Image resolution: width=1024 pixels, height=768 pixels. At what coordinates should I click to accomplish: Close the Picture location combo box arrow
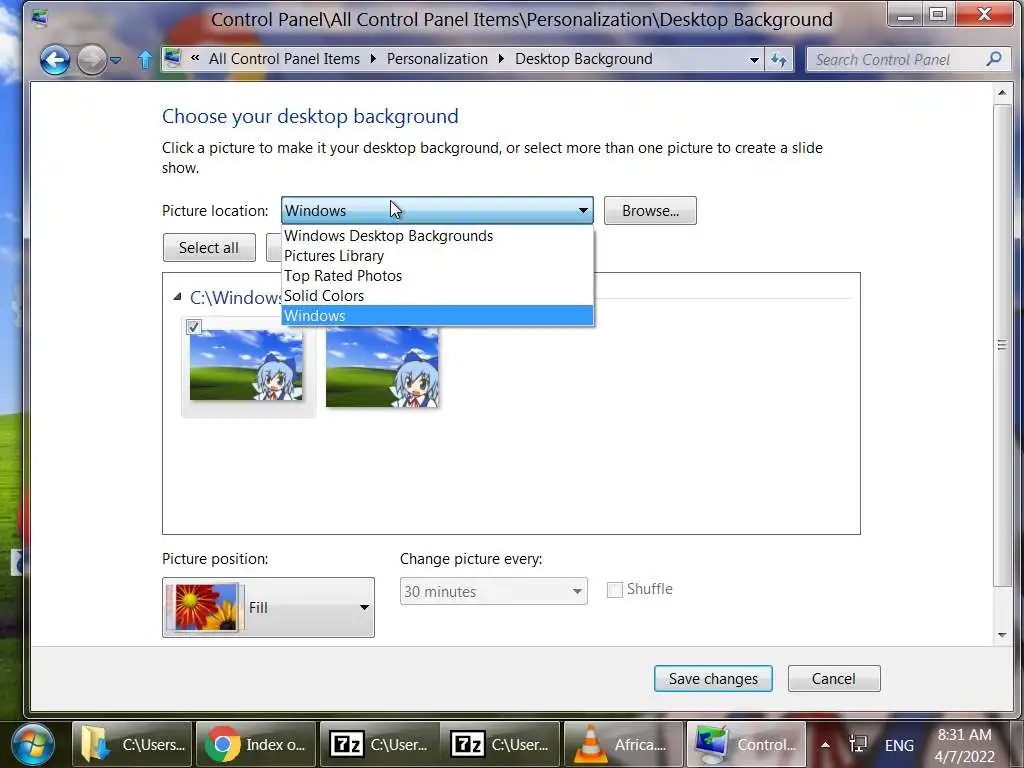pyautogui.click(x=583, y=210)
